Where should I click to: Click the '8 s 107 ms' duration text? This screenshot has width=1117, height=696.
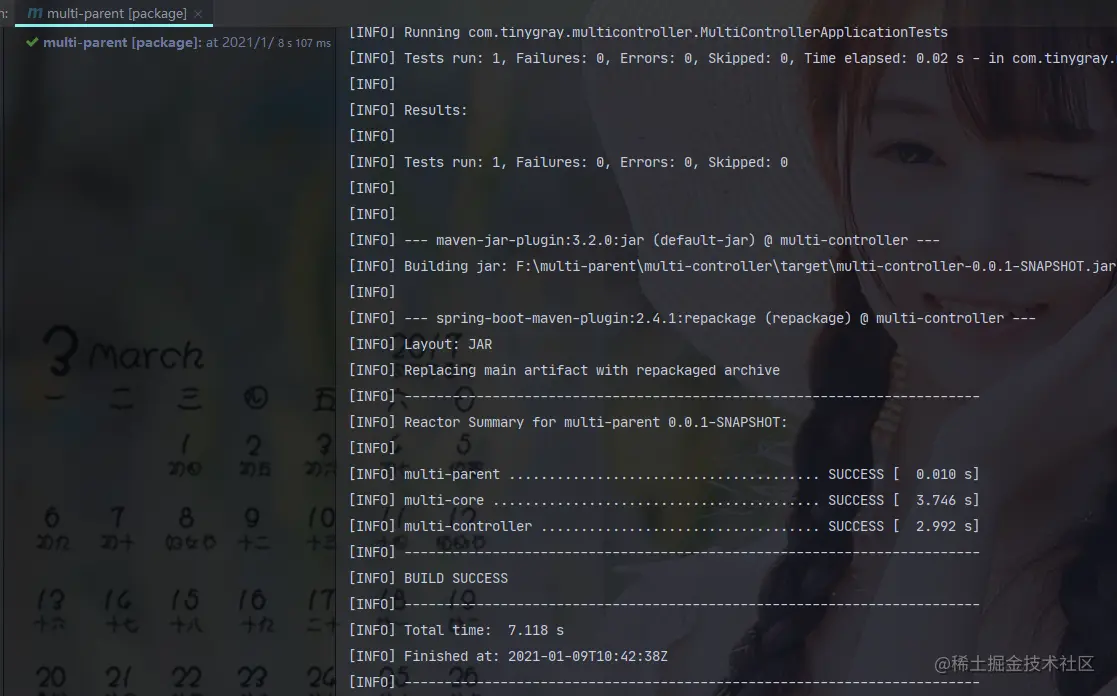304,43
